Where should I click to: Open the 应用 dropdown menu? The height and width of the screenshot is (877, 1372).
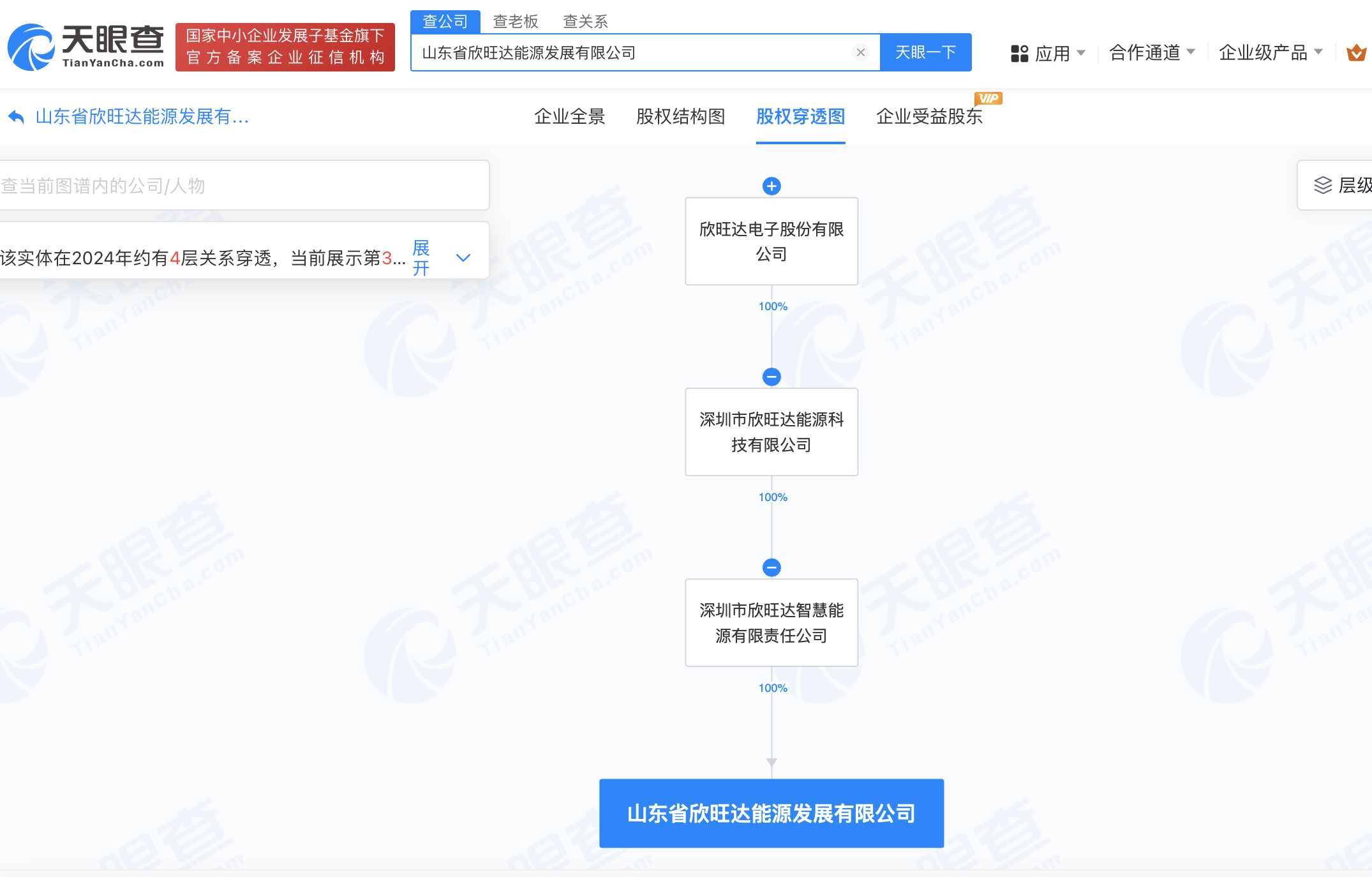(1048, 53)
